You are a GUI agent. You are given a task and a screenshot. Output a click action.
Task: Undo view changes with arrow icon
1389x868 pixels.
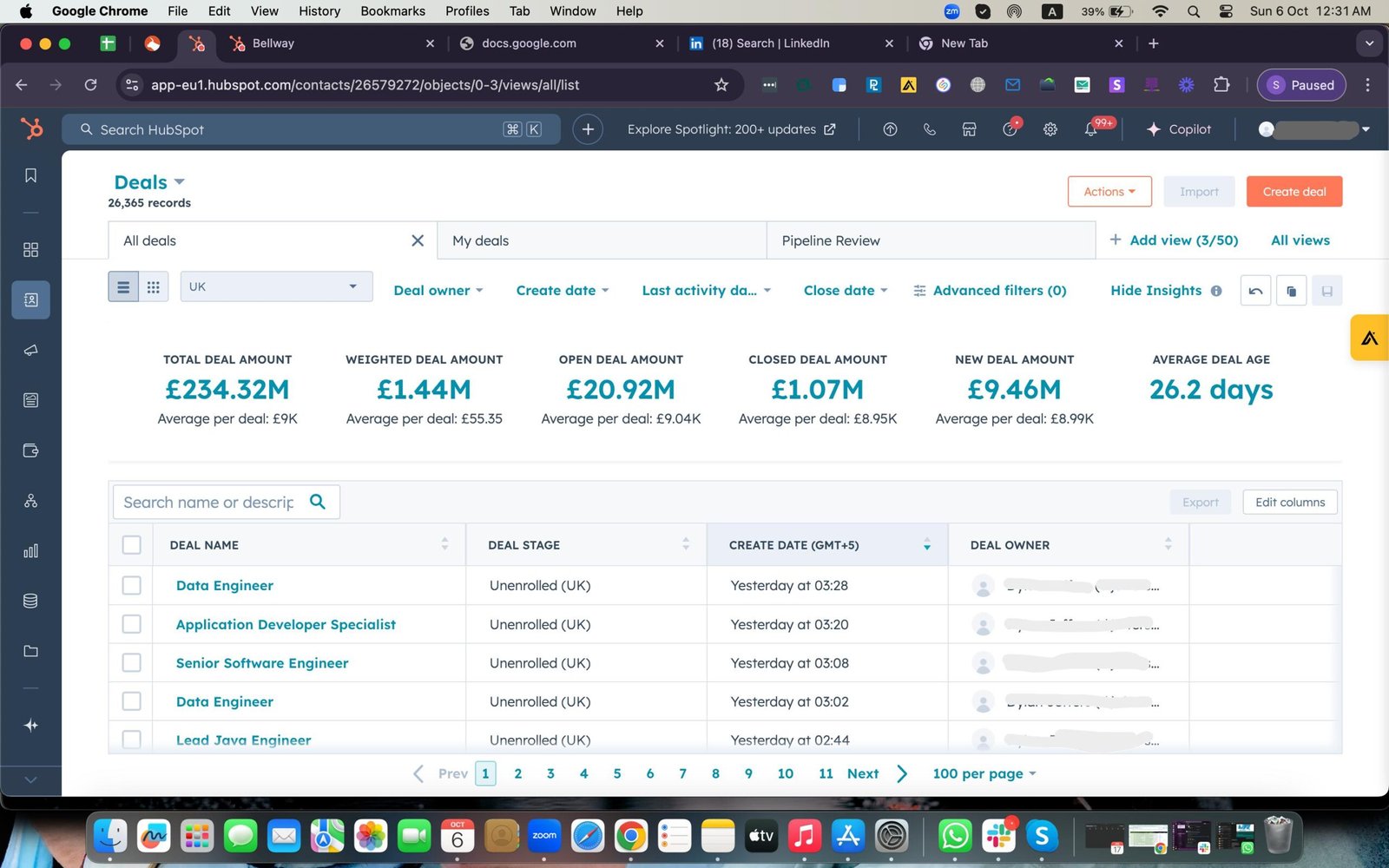click(1255, 291)
